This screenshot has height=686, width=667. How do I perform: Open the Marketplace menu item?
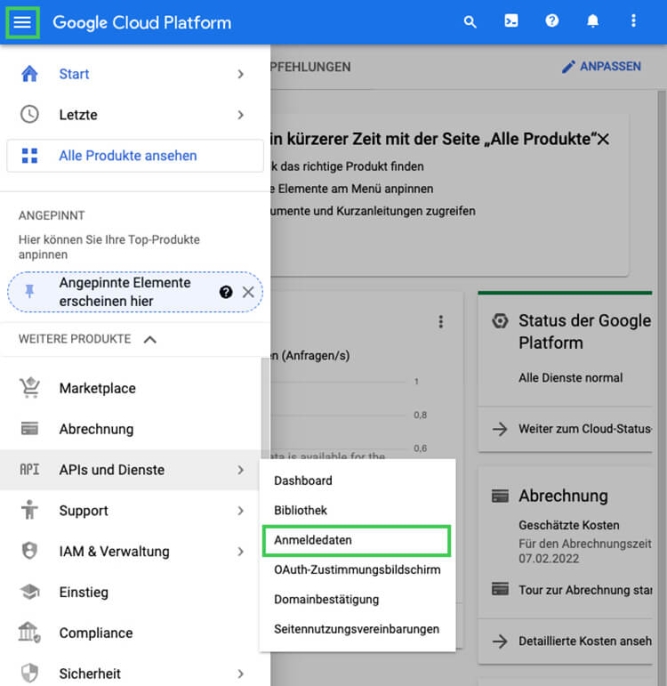tap(130, 388)
